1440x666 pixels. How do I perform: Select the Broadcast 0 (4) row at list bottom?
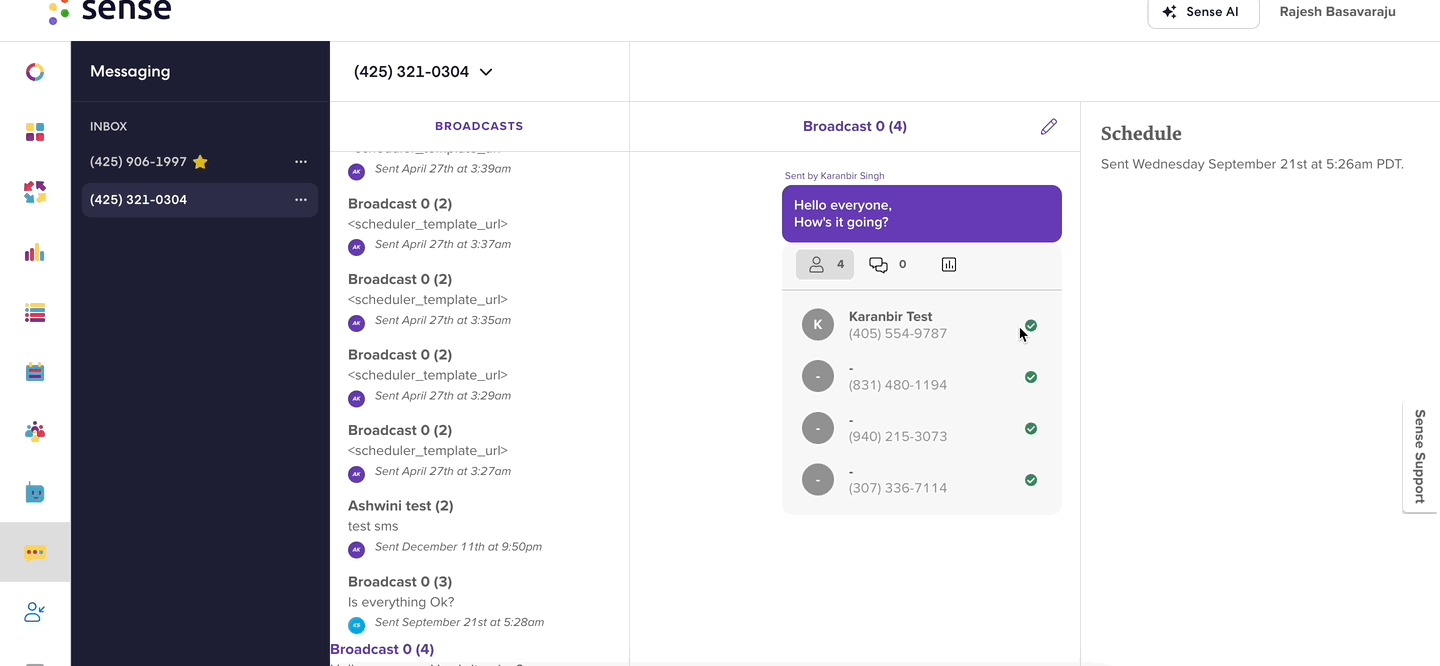point(479,653)
